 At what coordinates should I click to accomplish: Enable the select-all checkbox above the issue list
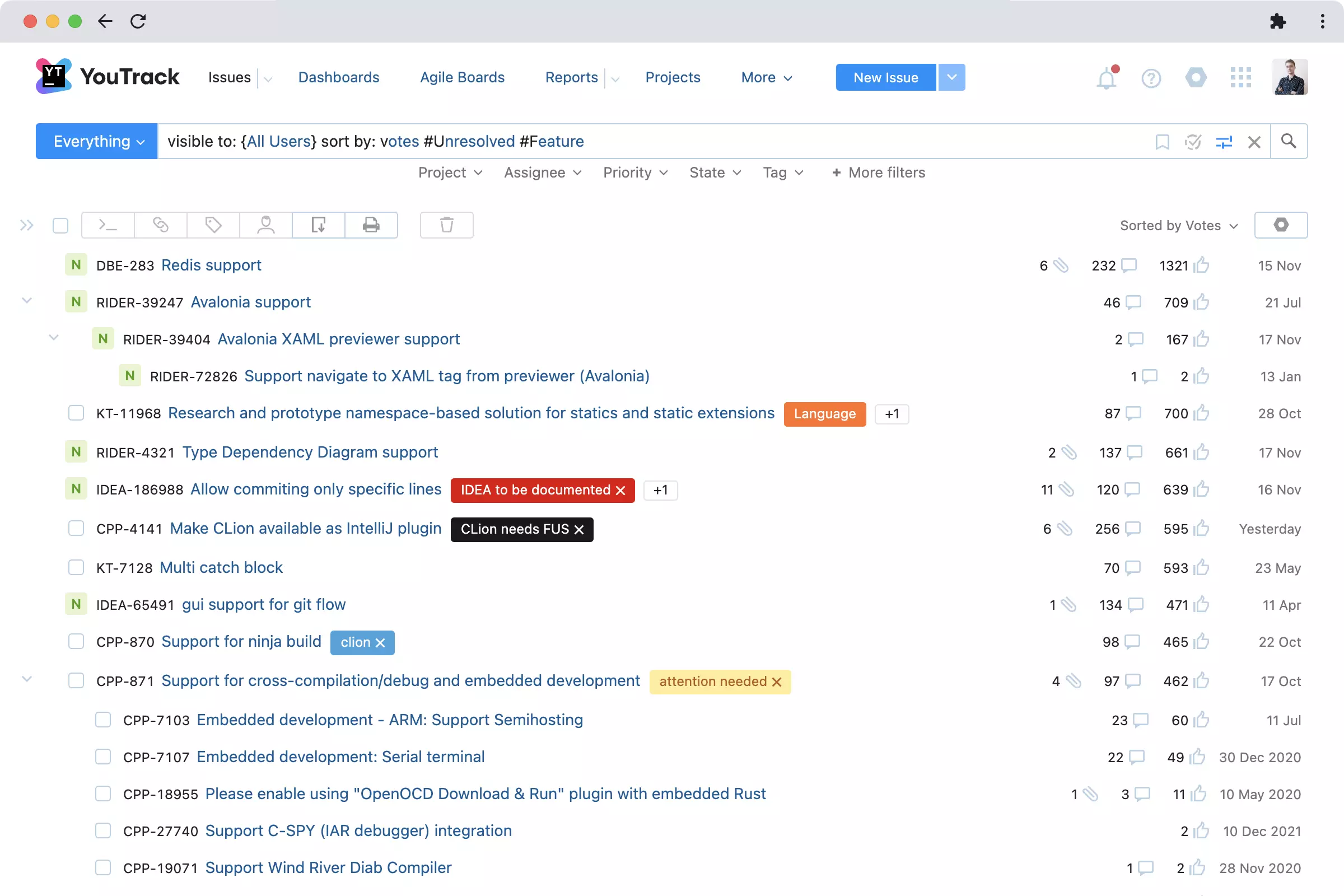[x=60, y=225]
